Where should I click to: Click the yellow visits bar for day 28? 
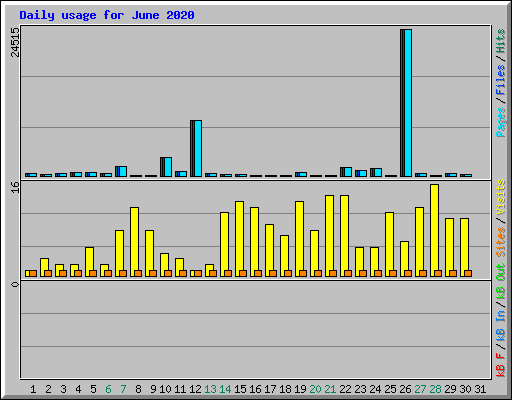point(434,230)
